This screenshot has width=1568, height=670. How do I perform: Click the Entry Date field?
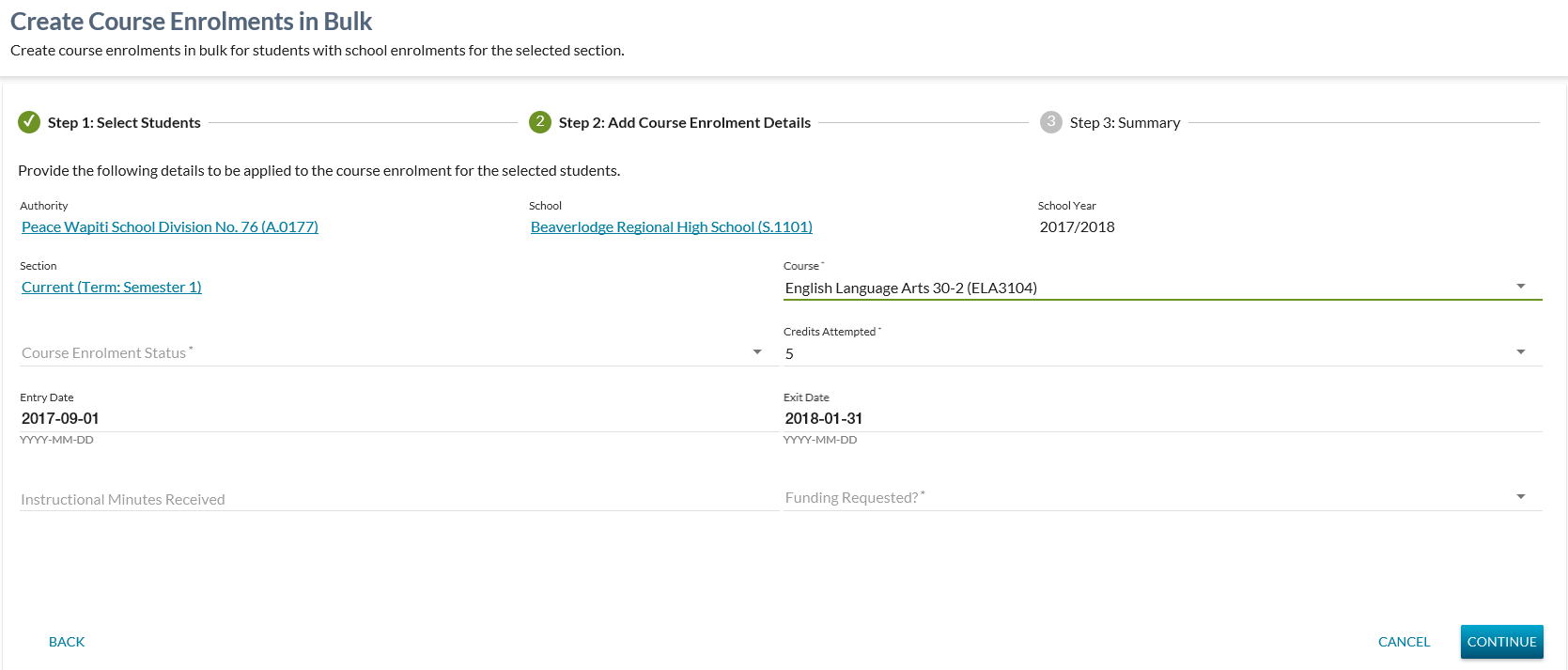[x=390, y=418]
